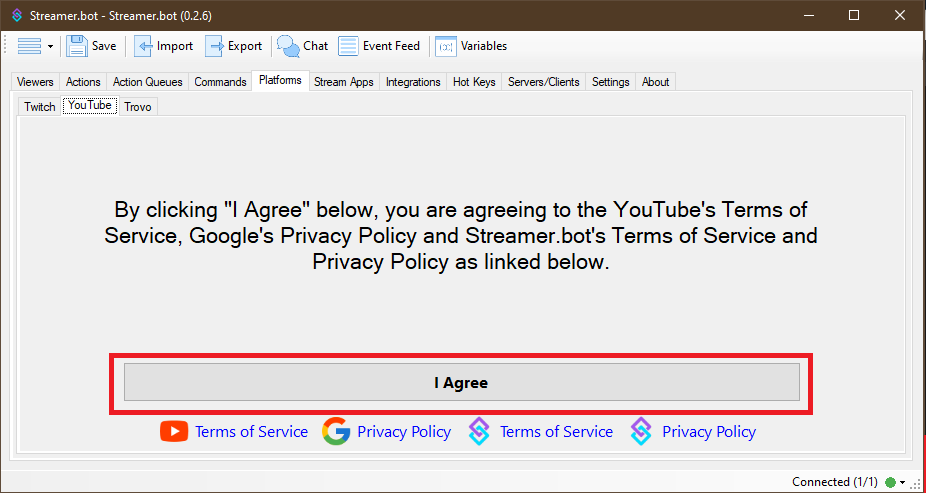Maximize the Streamer.bot window
Screen dimensions: 926x493
tap(853, 15)
